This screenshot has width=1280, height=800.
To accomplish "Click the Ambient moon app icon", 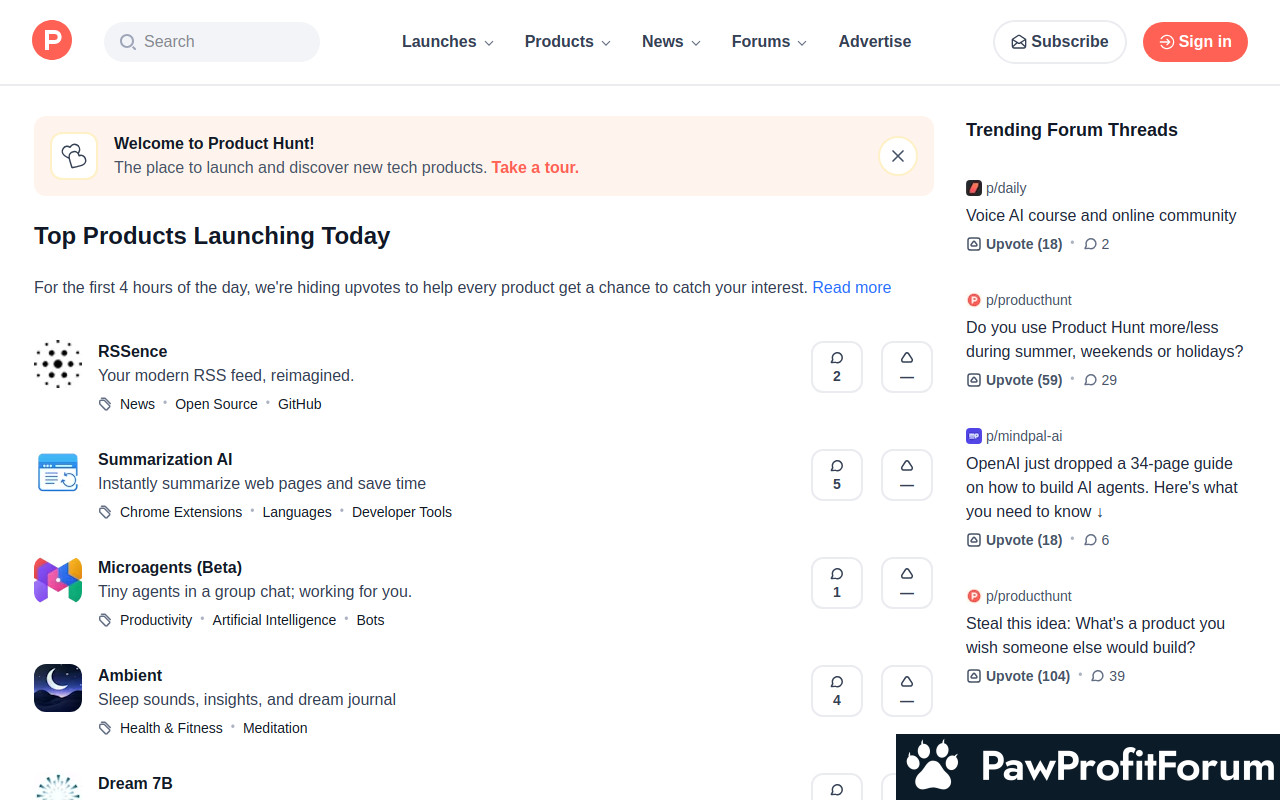I will (x=58, y=688).
